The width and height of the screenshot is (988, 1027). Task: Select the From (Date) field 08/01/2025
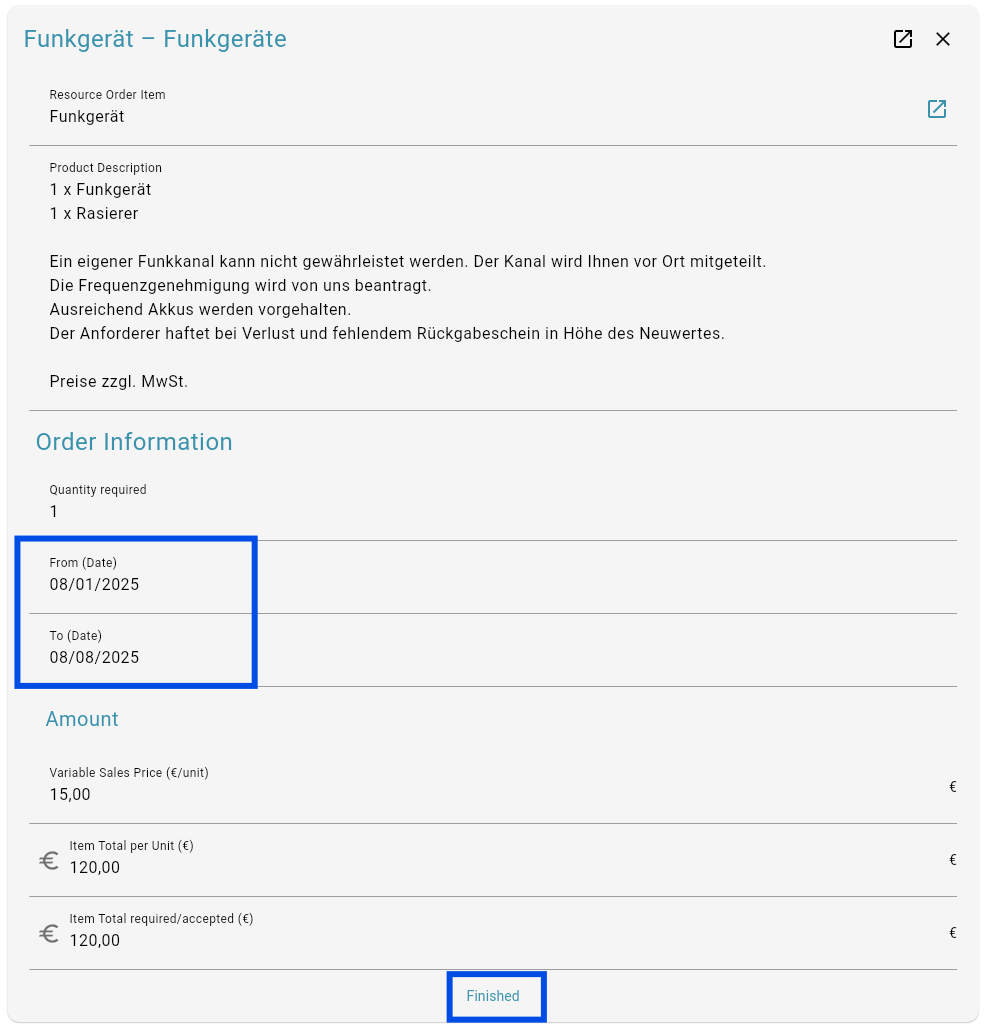493,577
